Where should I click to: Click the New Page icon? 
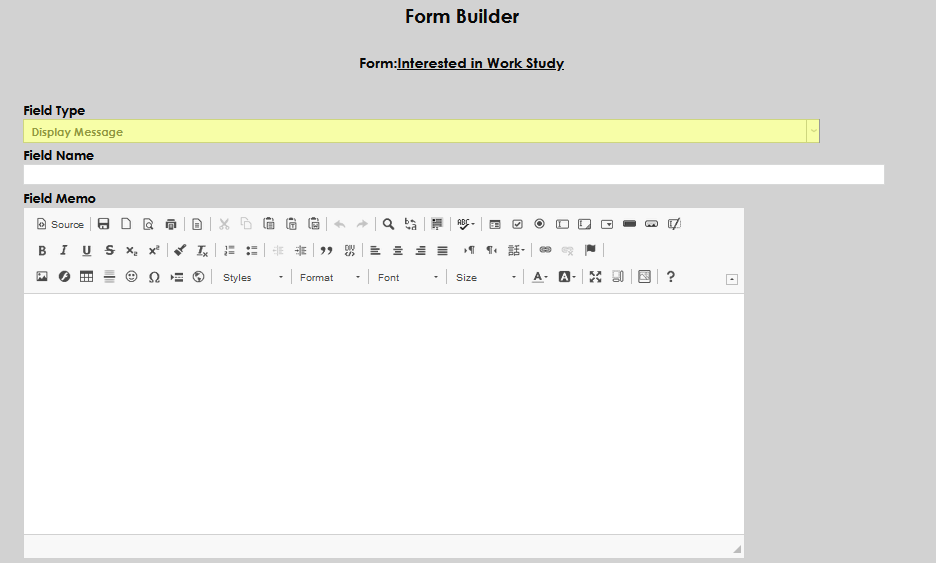(x=126, y=224)
